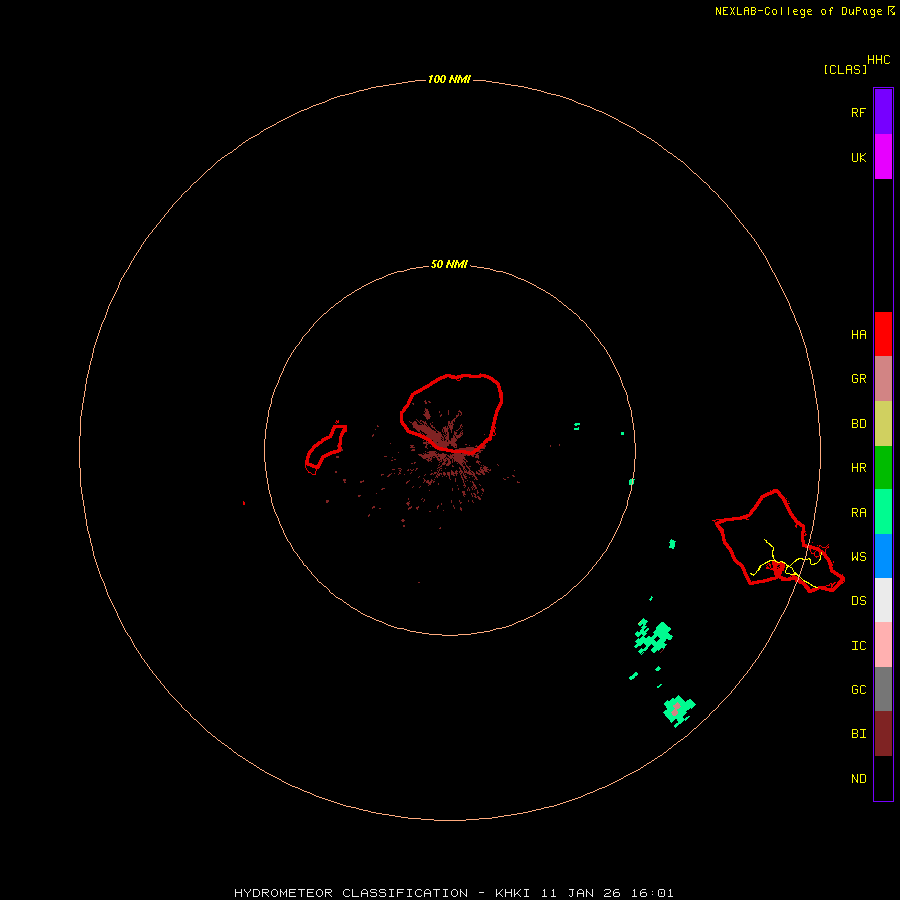
Task: Select the GR pink-brown legend swatch
Action: click(x=883, y=379)
